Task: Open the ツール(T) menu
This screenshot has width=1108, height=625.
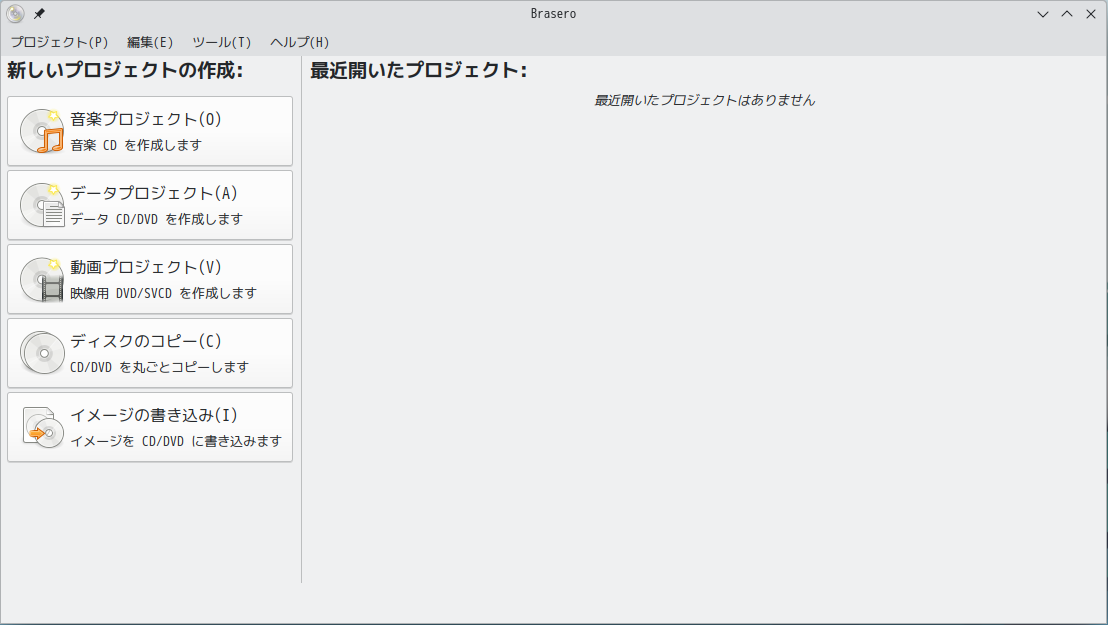Action: point(222,42)
